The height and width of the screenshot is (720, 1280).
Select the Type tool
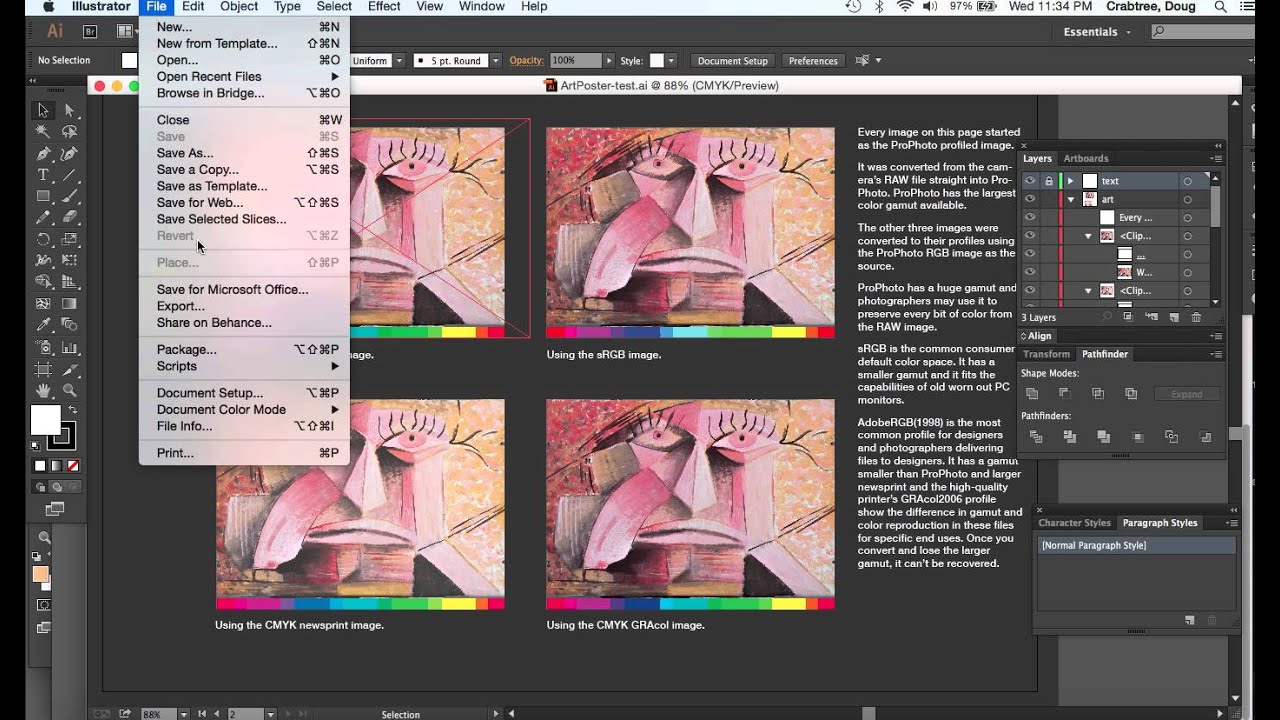tap(44, 175)
